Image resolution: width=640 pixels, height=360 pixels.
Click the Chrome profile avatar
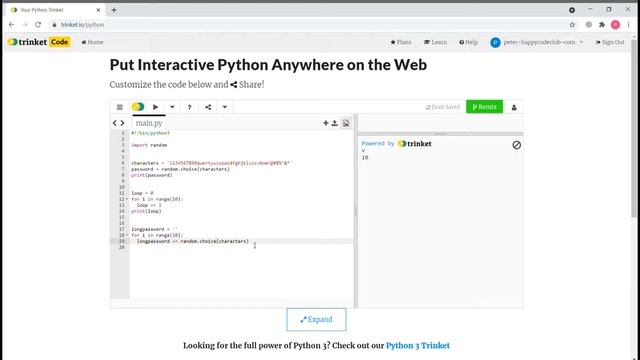616,25
